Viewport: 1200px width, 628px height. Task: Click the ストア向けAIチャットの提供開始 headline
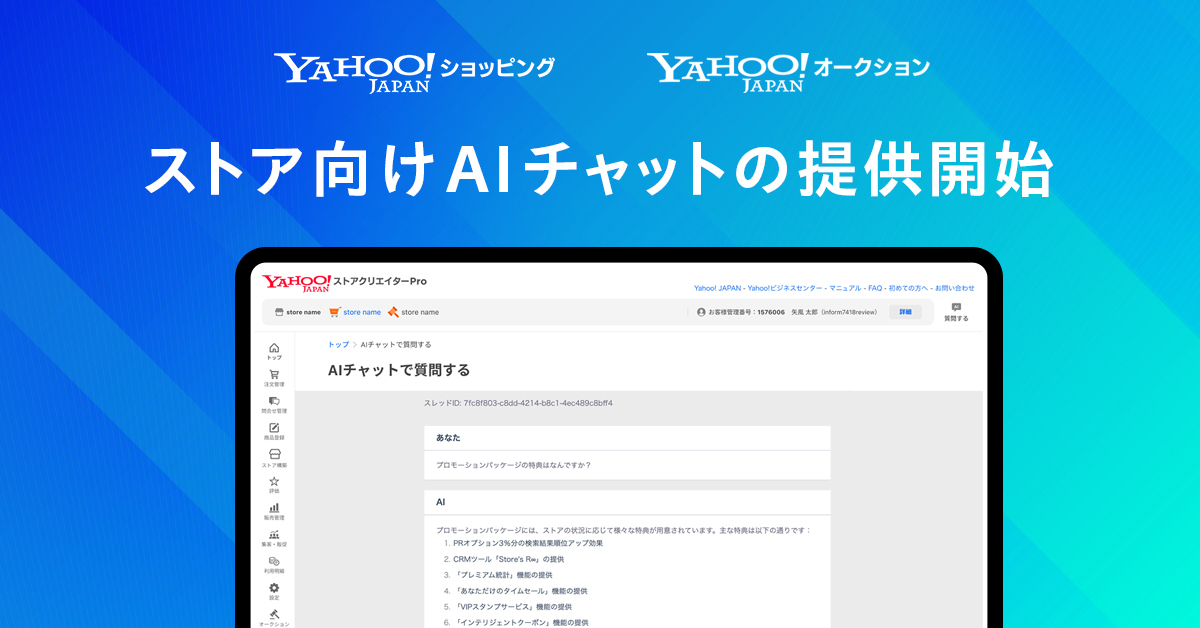(x=598, y=169)
